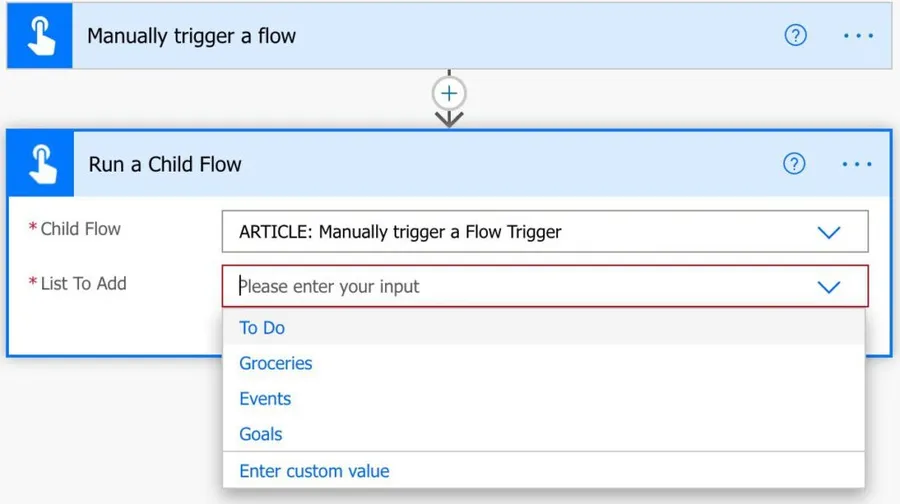Click the Run a Child Flow title
Viewport: 900px width, 504px height.
(165, 164)
